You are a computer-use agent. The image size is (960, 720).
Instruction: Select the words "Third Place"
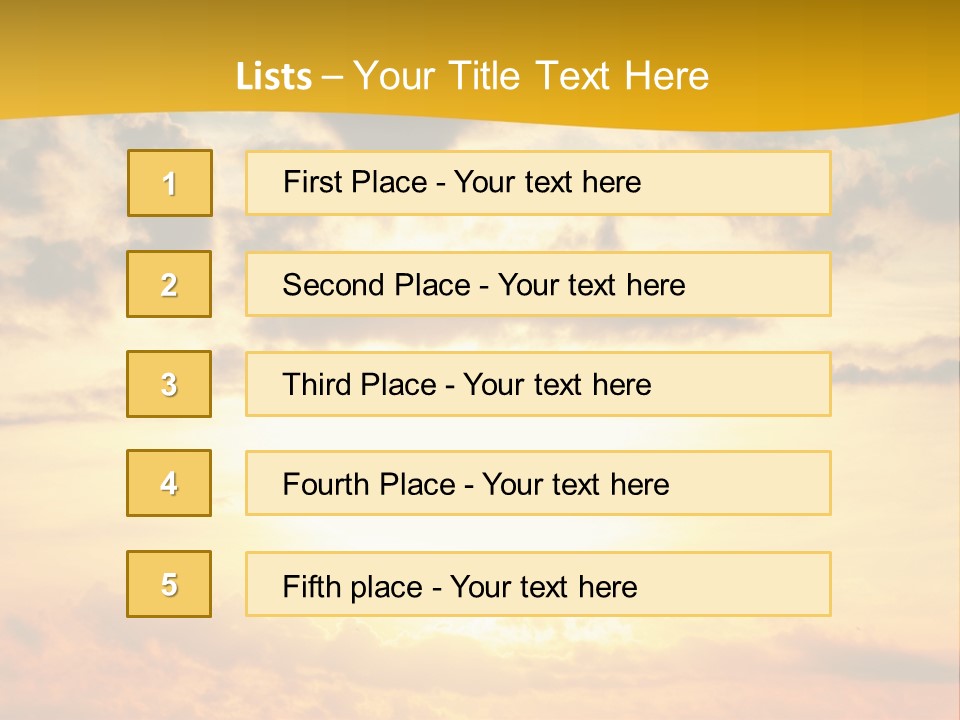(359, 385)
